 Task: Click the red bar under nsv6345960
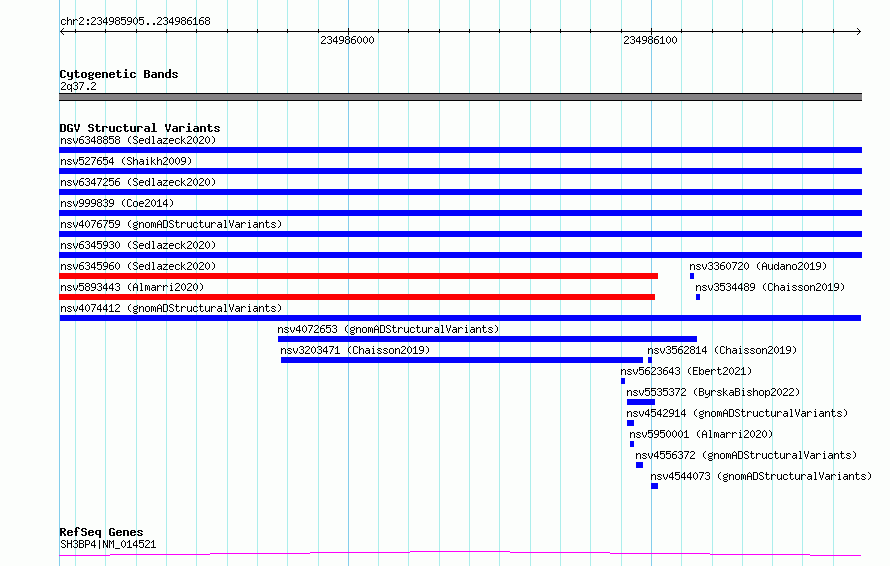359,276
